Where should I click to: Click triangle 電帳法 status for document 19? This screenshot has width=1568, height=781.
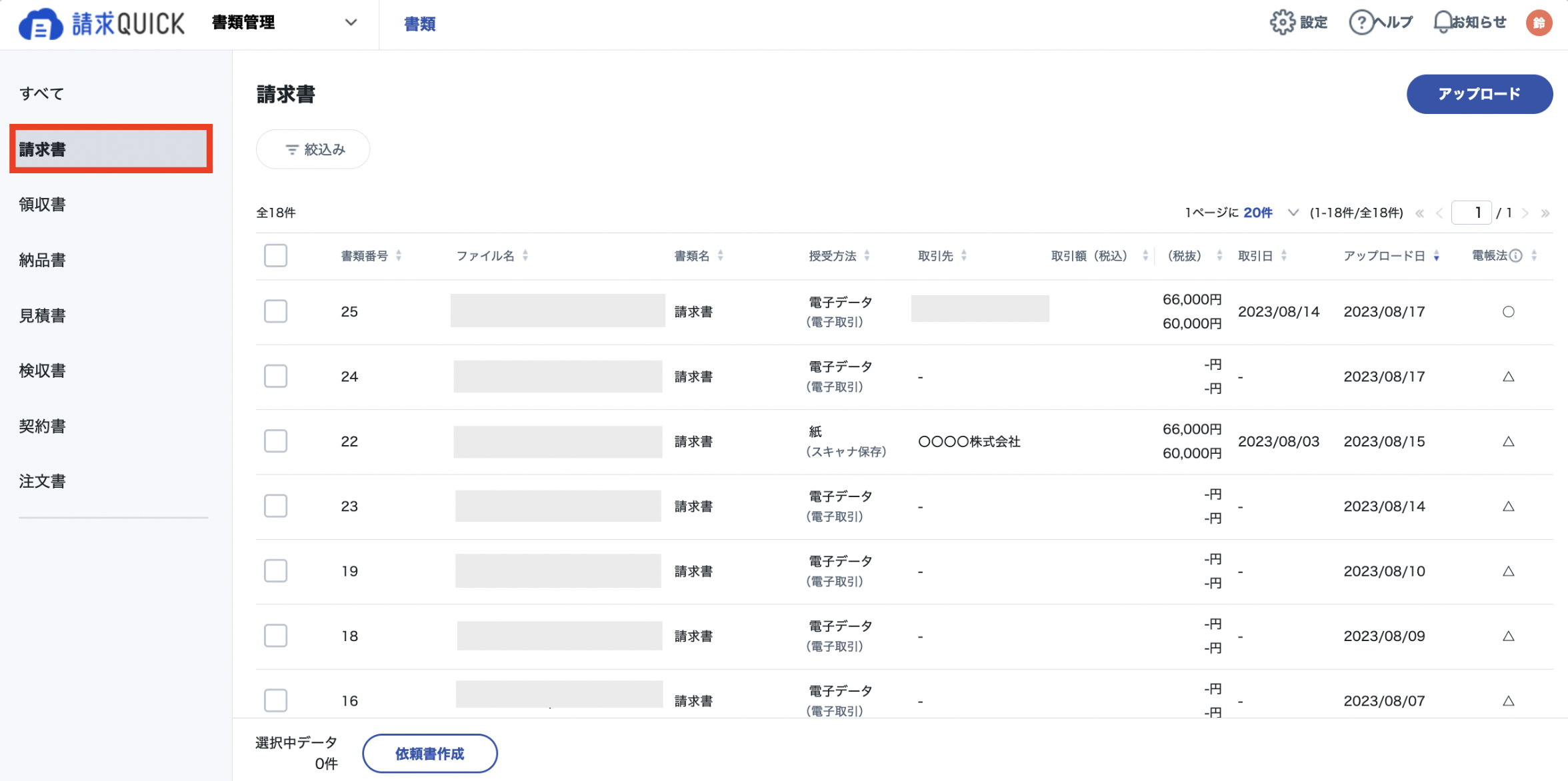[1509, 571]
